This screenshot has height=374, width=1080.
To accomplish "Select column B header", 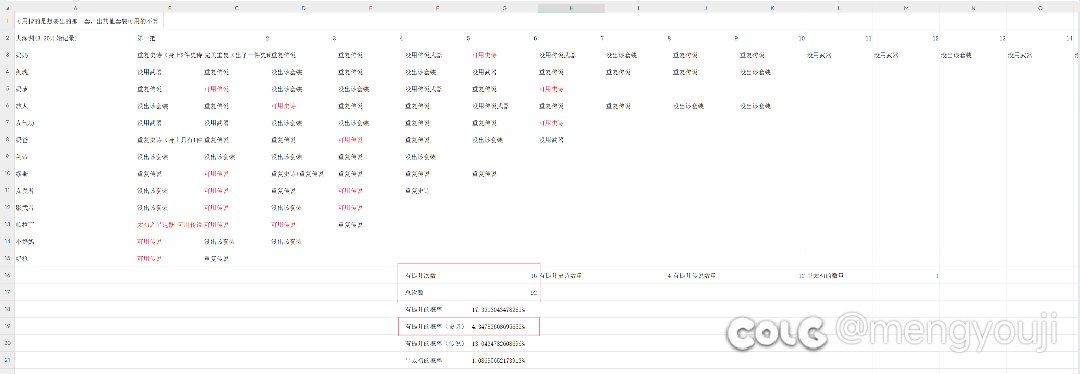I will pyautogui.click(x=169, y=8).
